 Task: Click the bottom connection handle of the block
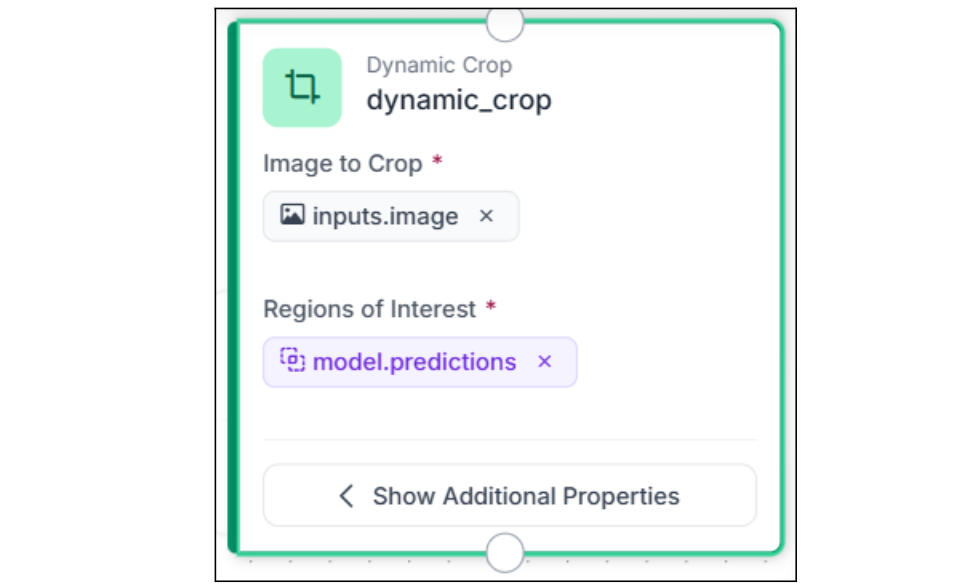coord(505,551)
